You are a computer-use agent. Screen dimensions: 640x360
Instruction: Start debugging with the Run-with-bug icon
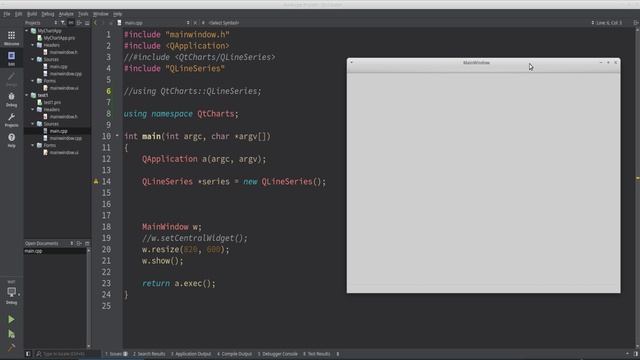tap(11, 334)
